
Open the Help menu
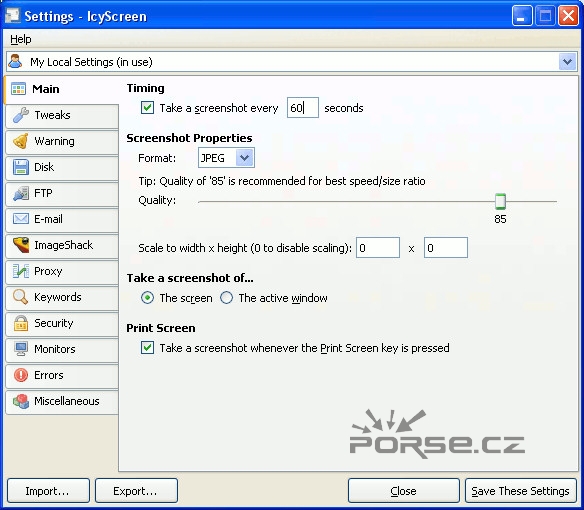point(21,39)
